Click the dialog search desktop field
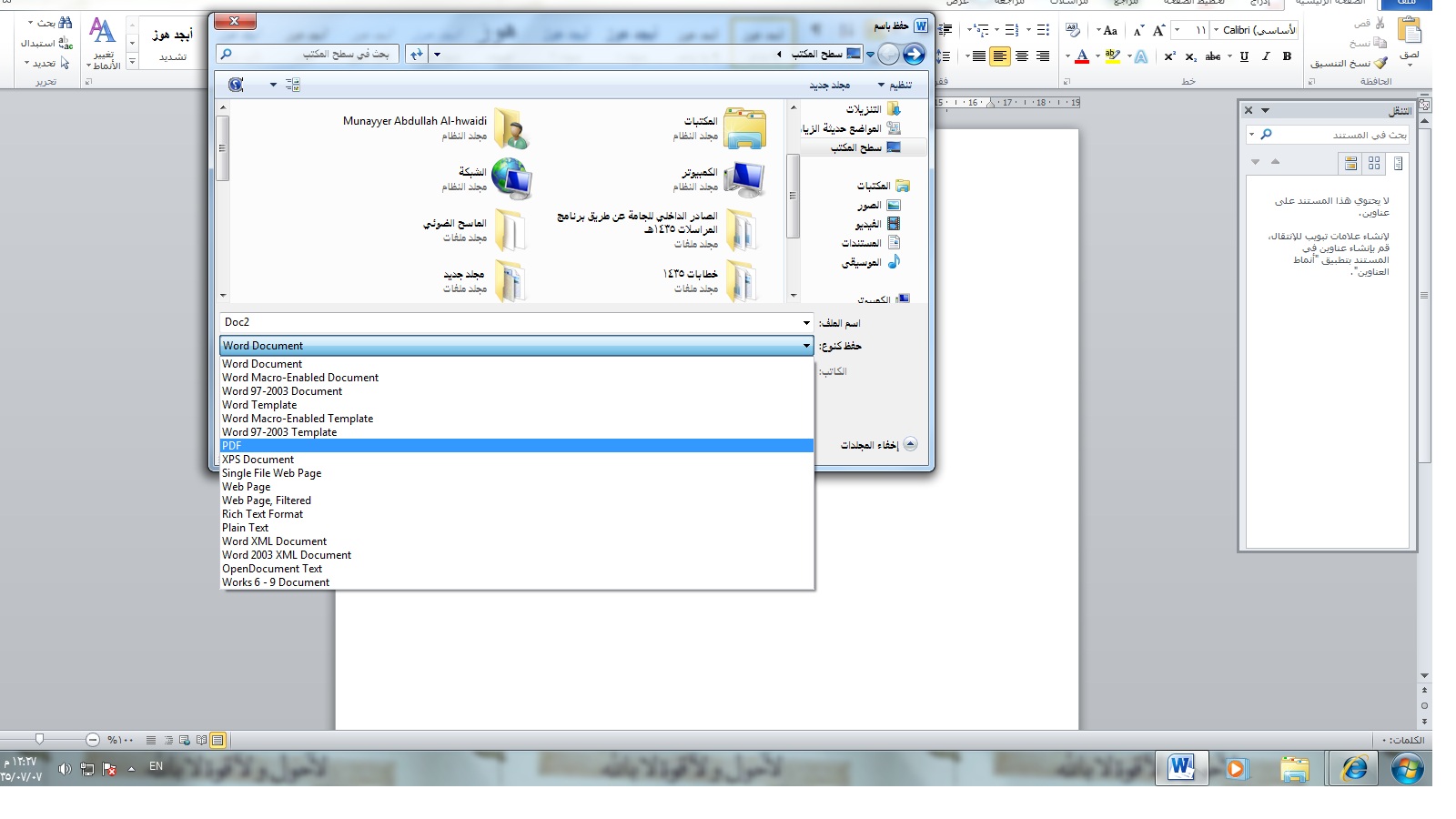1456x819 pixels. coord(308,55)
